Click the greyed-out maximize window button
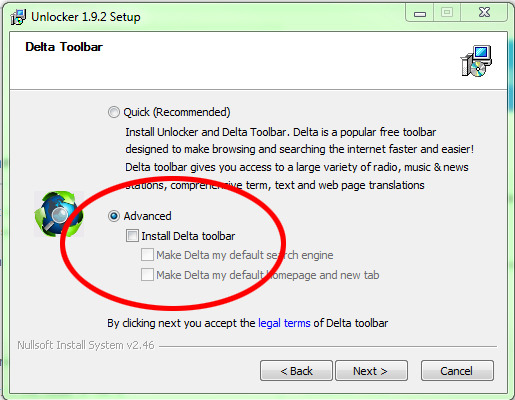The height and width of the screenshot is (400, 515). (447, 13)
